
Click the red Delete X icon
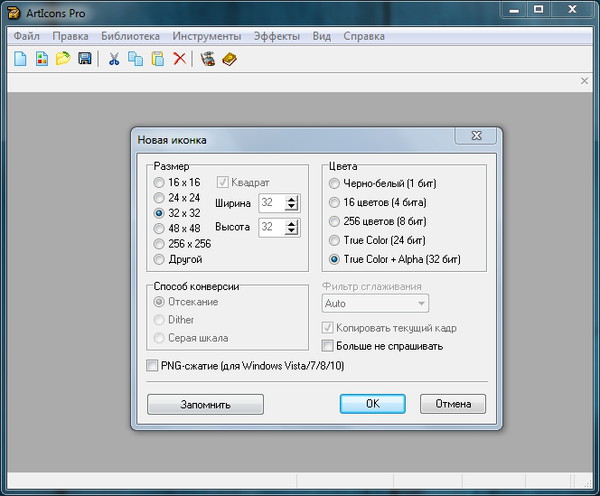[x=179, y=59]
